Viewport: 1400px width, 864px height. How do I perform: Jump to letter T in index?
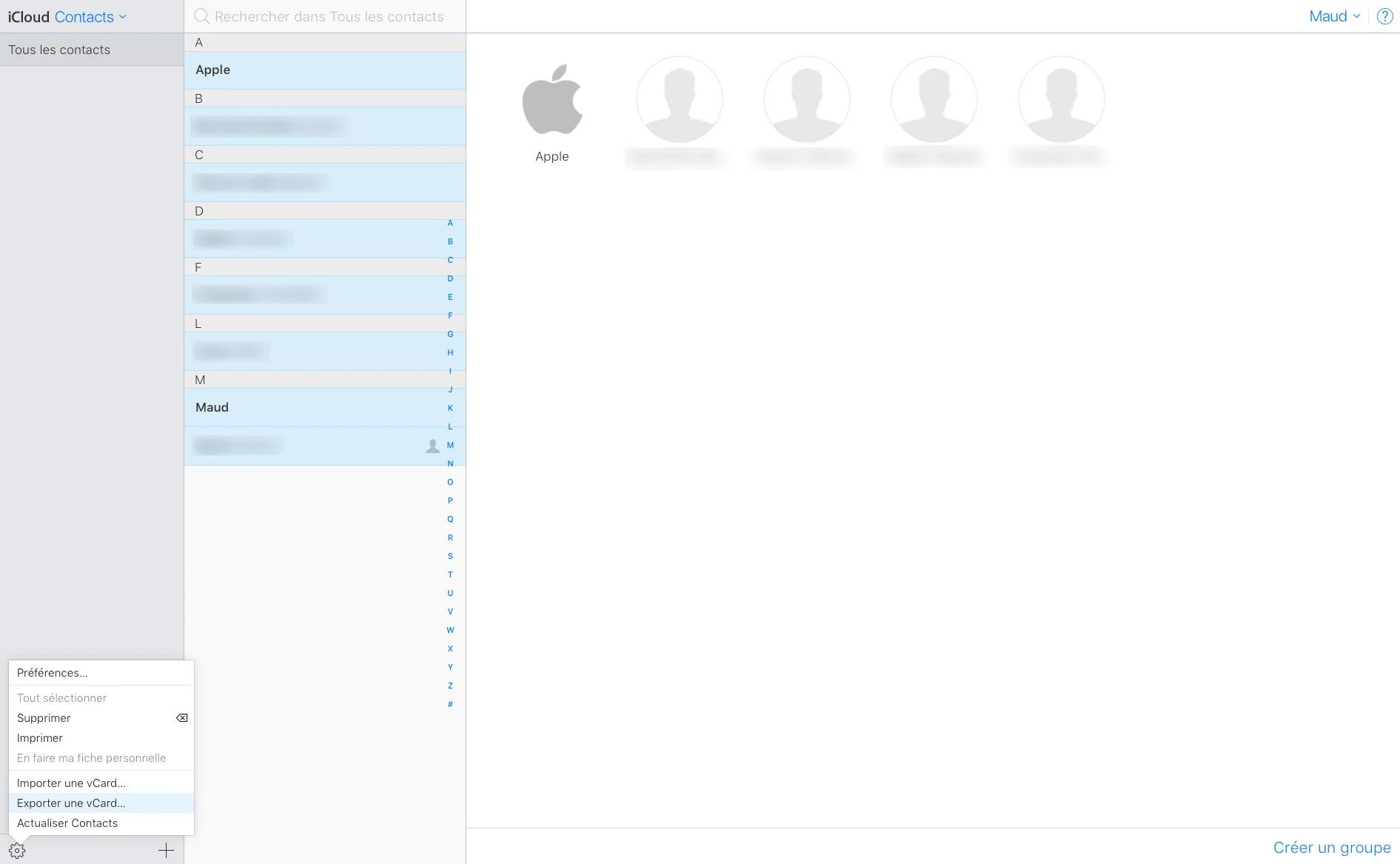[450, 575]
